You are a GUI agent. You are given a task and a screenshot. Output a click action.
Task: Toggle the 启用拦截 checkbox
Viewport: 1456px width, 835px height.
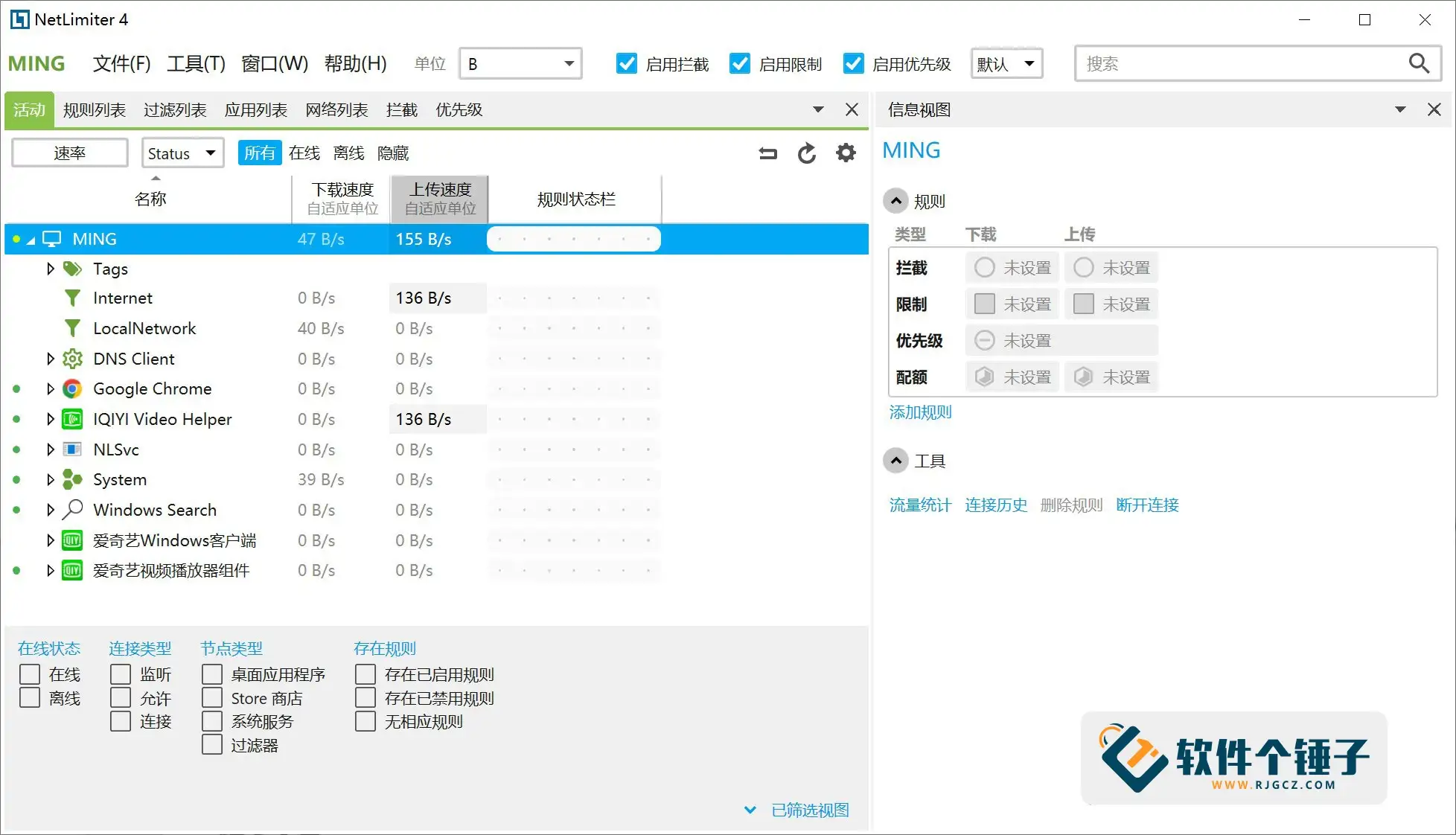point(627,63)
